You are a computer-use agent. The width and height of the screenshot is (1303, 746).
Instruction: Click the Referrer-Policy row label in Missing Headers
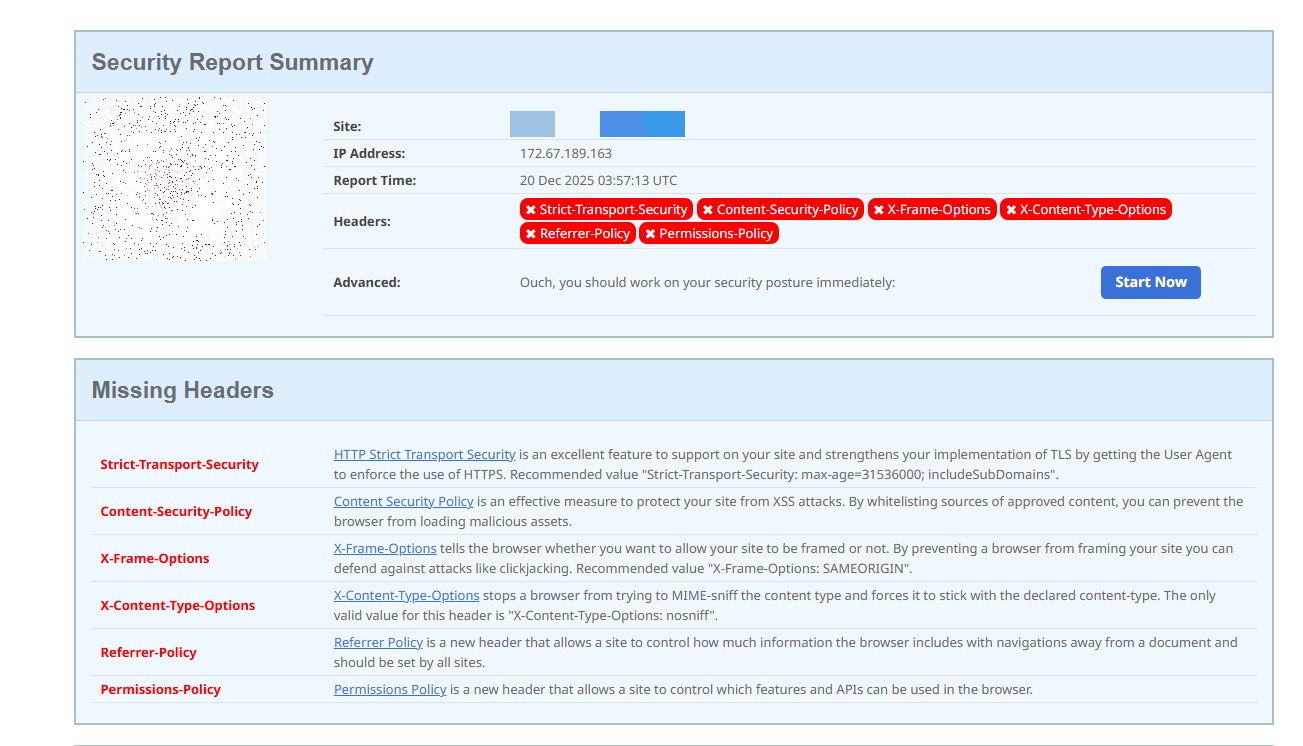click(148, 652)
